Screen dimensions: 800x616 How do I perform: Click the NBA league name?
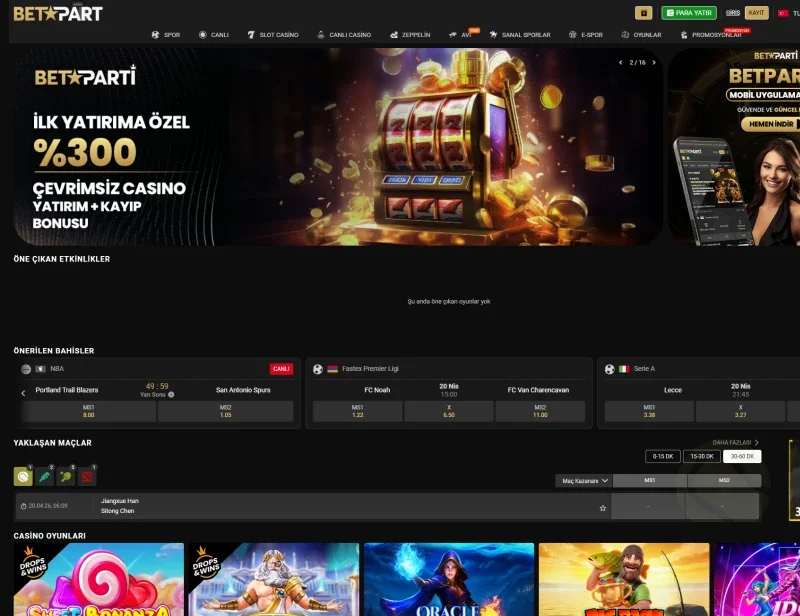[x=57, y=369]
